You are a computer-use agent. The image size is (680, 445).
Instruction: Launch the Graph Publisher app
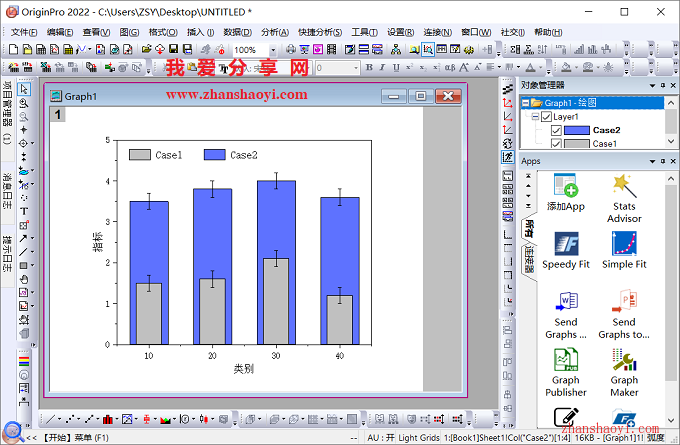[566, 373]
